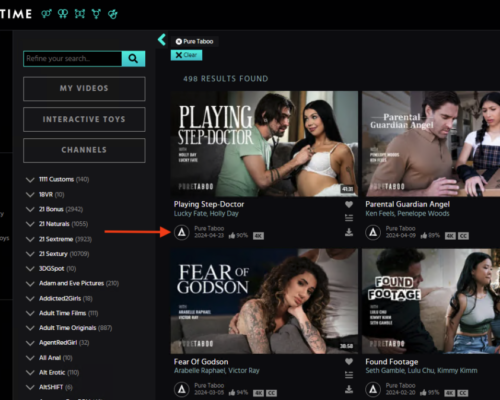Viewport: 500px width, 400px height.
Task: Open channel logo under Fear Of Godson
Action: coord(182,389)
